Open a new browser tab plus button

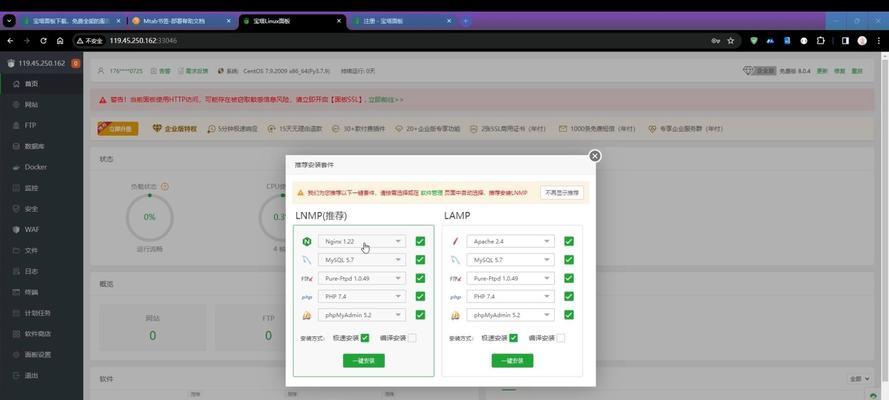click(465, 21)
